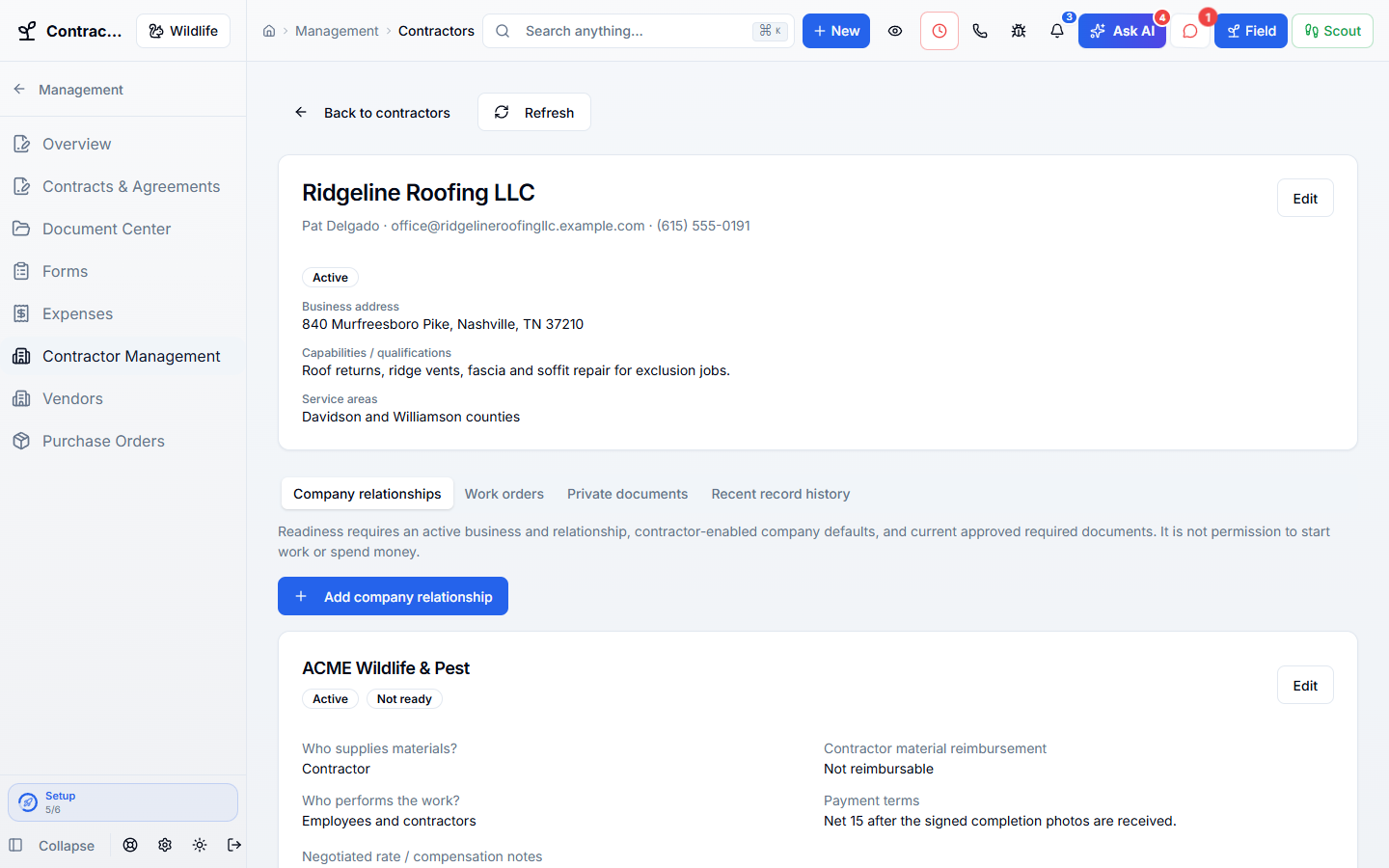Click the Not ready status badge

pos(404,699)
